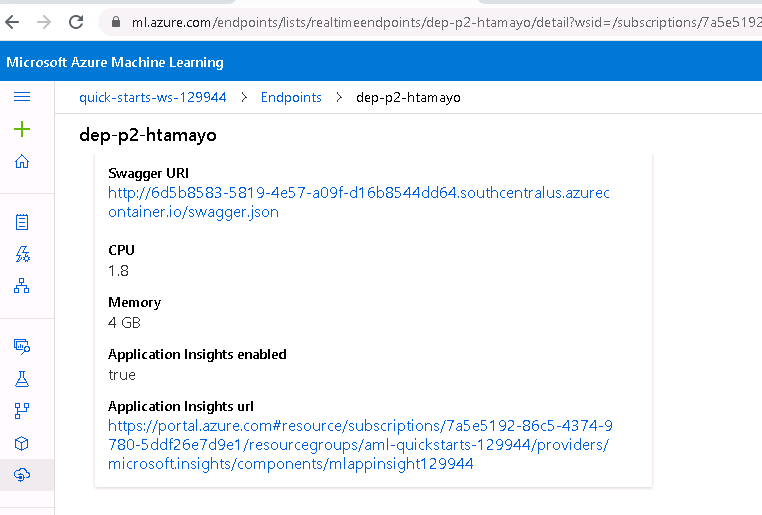Select the dep-p2-htamayo page heading
Image resolution: width=762 pixels, height=515 pixels.
(x=148, y=135)
